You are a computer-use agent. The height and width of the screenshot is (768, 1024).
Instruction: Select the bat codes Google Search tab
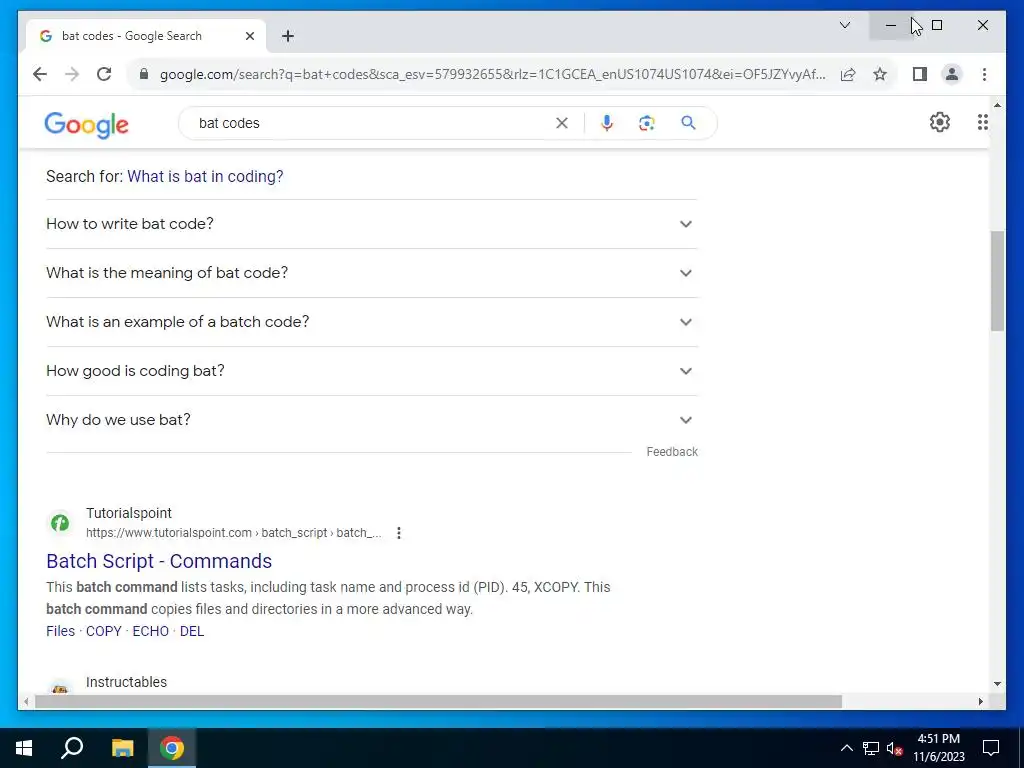(x=146, y=36)
